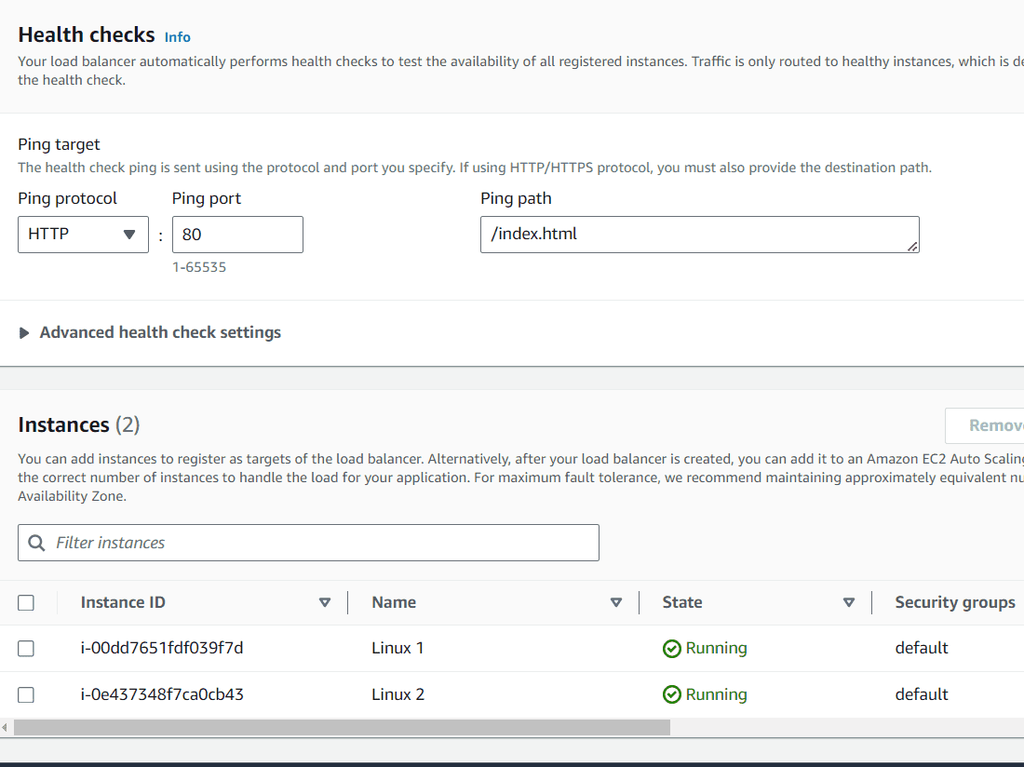The width and height of the screenshot is (1024, 767).
Task: Click instance ID i-00dd7651fdf039f7d
Action: coord(162,649)
